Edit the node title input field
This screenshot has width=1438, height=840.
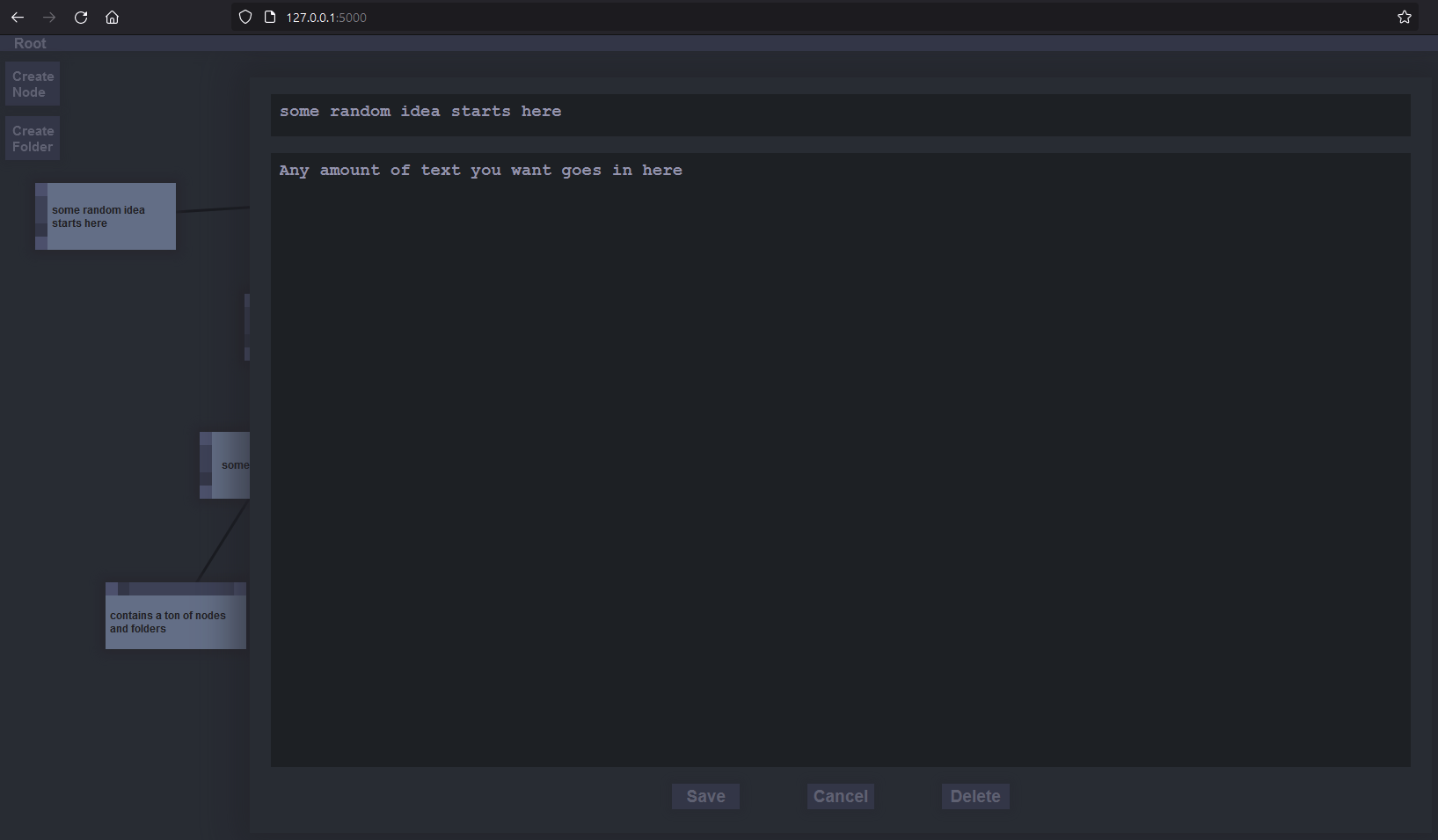point(841,115)
